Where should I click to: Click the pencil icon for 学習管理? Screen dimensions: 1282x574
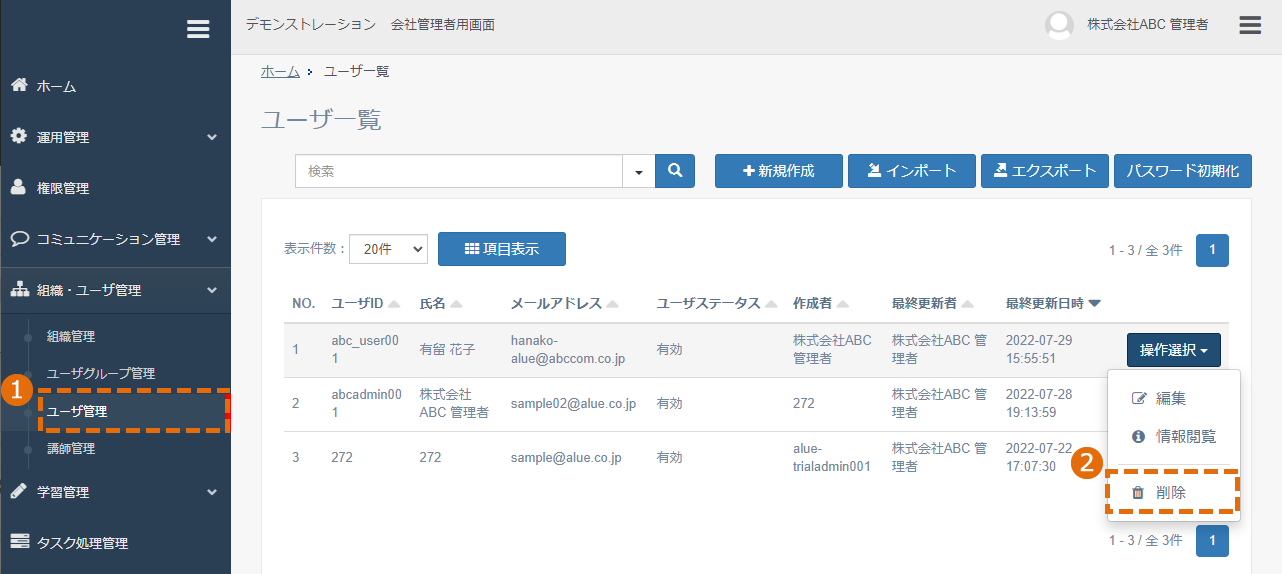[19, 491]
